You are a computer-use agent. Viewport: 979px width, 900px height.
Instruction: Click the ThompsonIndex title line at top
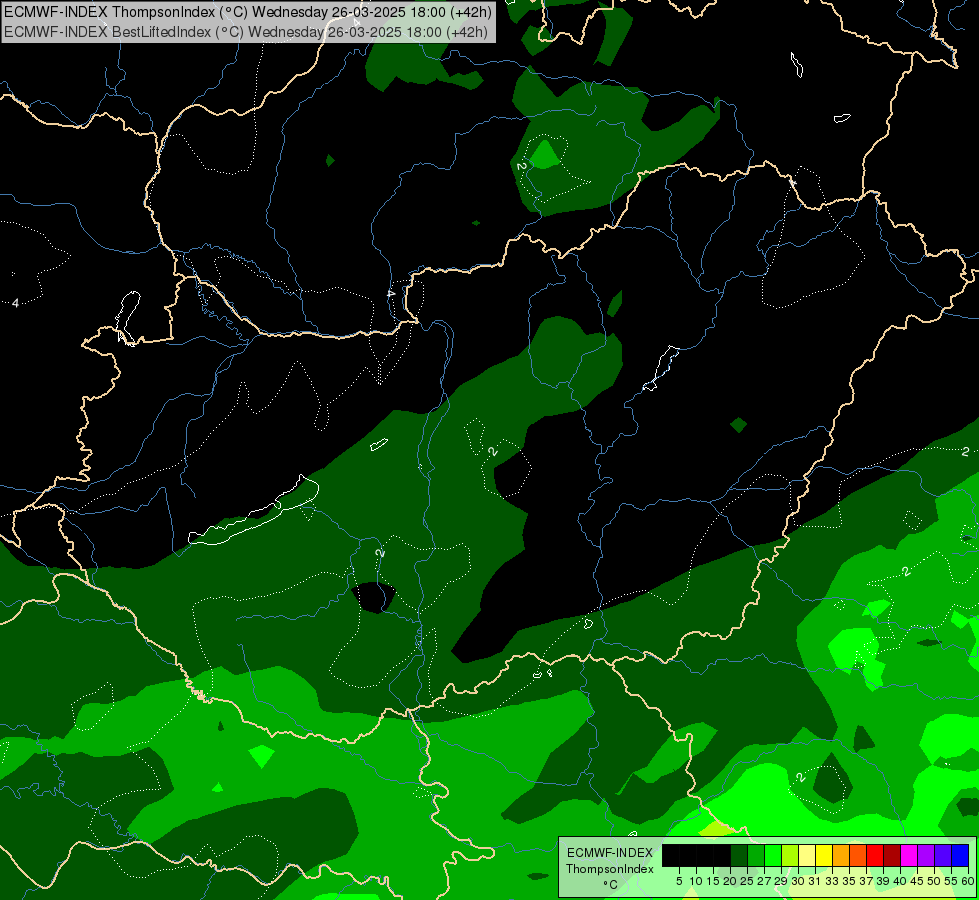coord(248,11)
